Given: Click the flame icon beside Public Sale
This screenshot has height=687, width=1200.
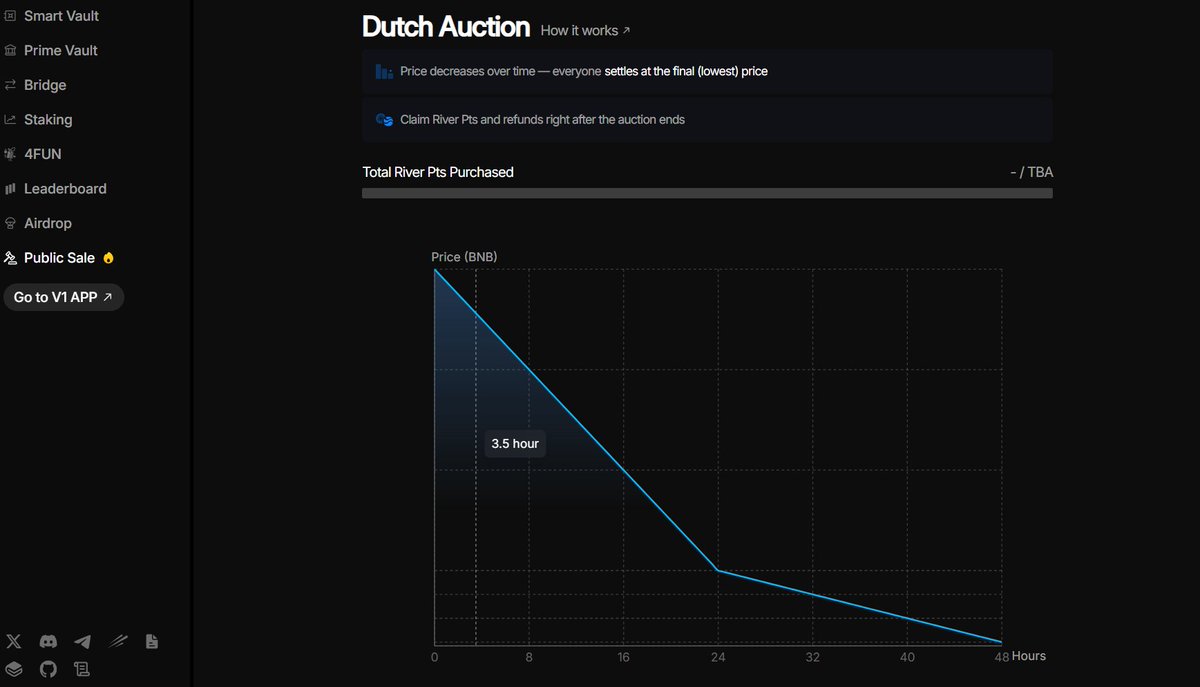Looking at the screenshot, I should pyautogui.click(x=108, y=258).
